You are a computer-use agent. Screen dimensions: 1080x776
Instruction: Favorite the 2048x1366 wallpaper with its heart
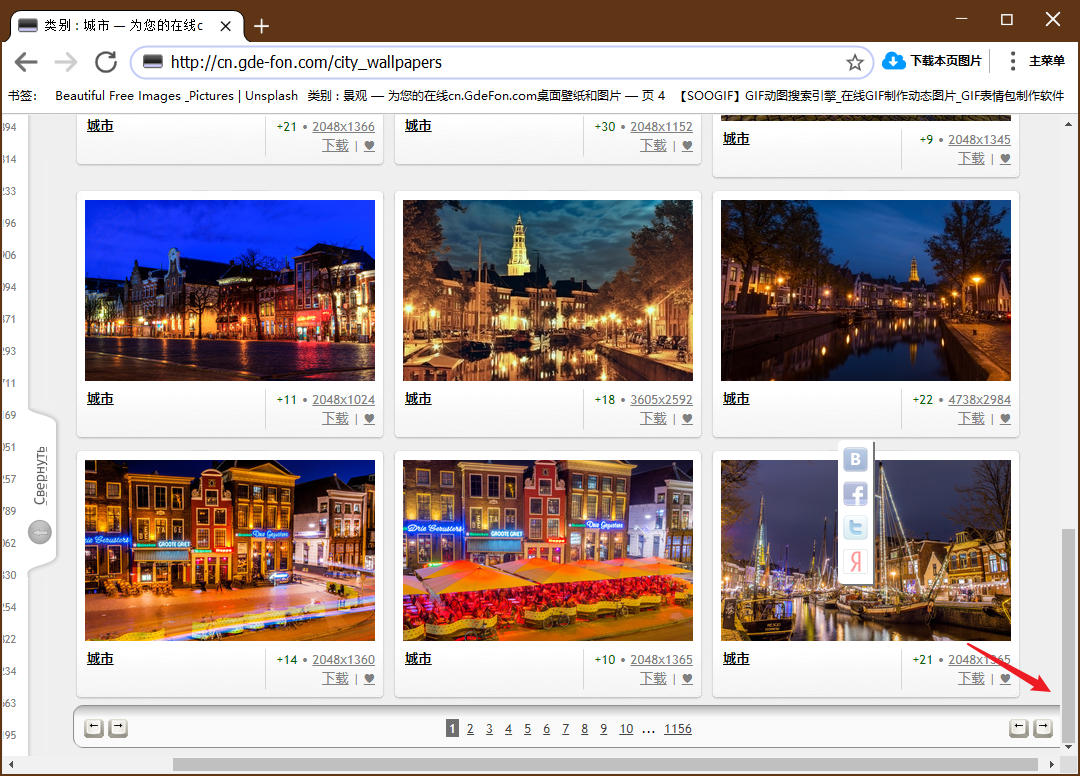point(369,146)
